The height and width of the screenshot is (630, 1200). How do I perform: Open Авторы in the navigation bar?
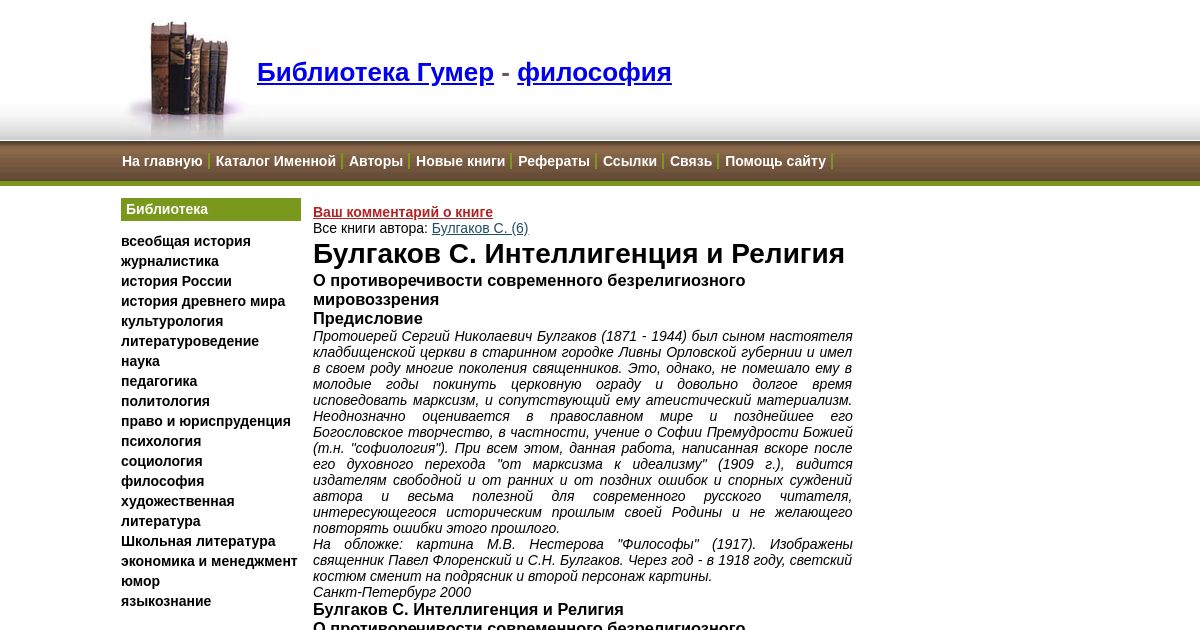376,161
